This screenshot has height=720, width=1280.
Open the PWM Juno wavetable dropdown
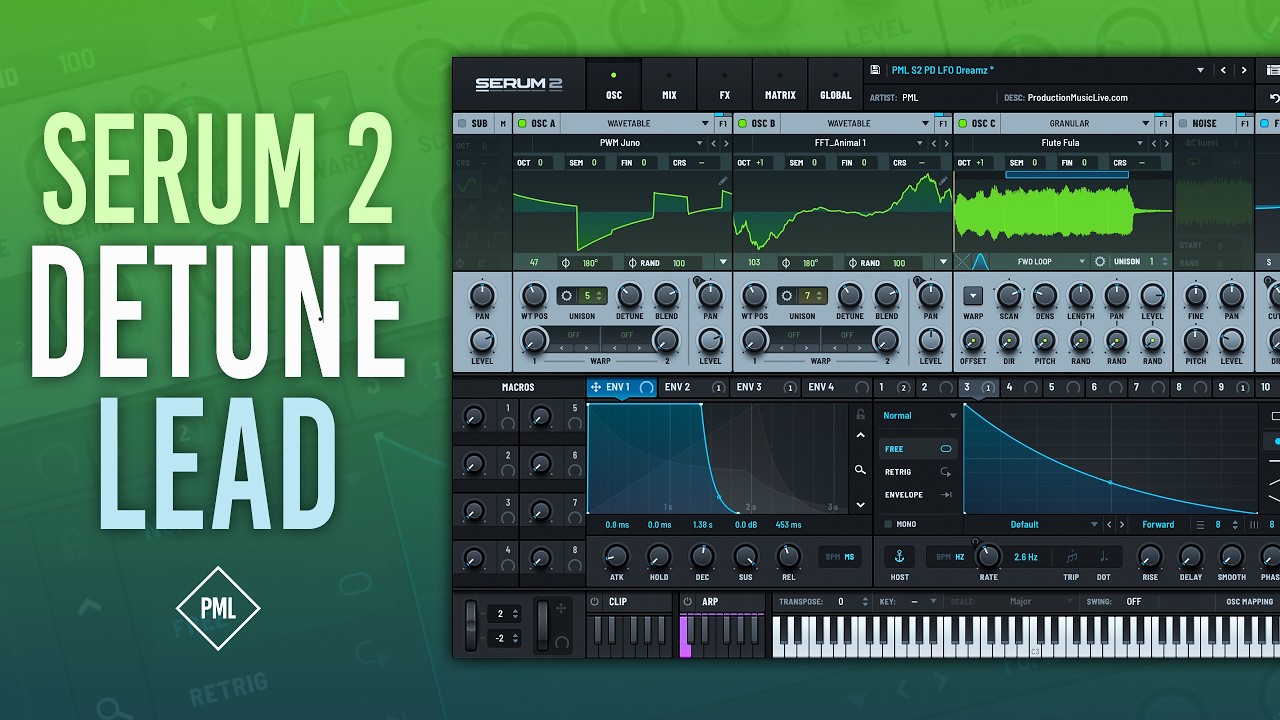pyautogui.click(x=620, y=143)
